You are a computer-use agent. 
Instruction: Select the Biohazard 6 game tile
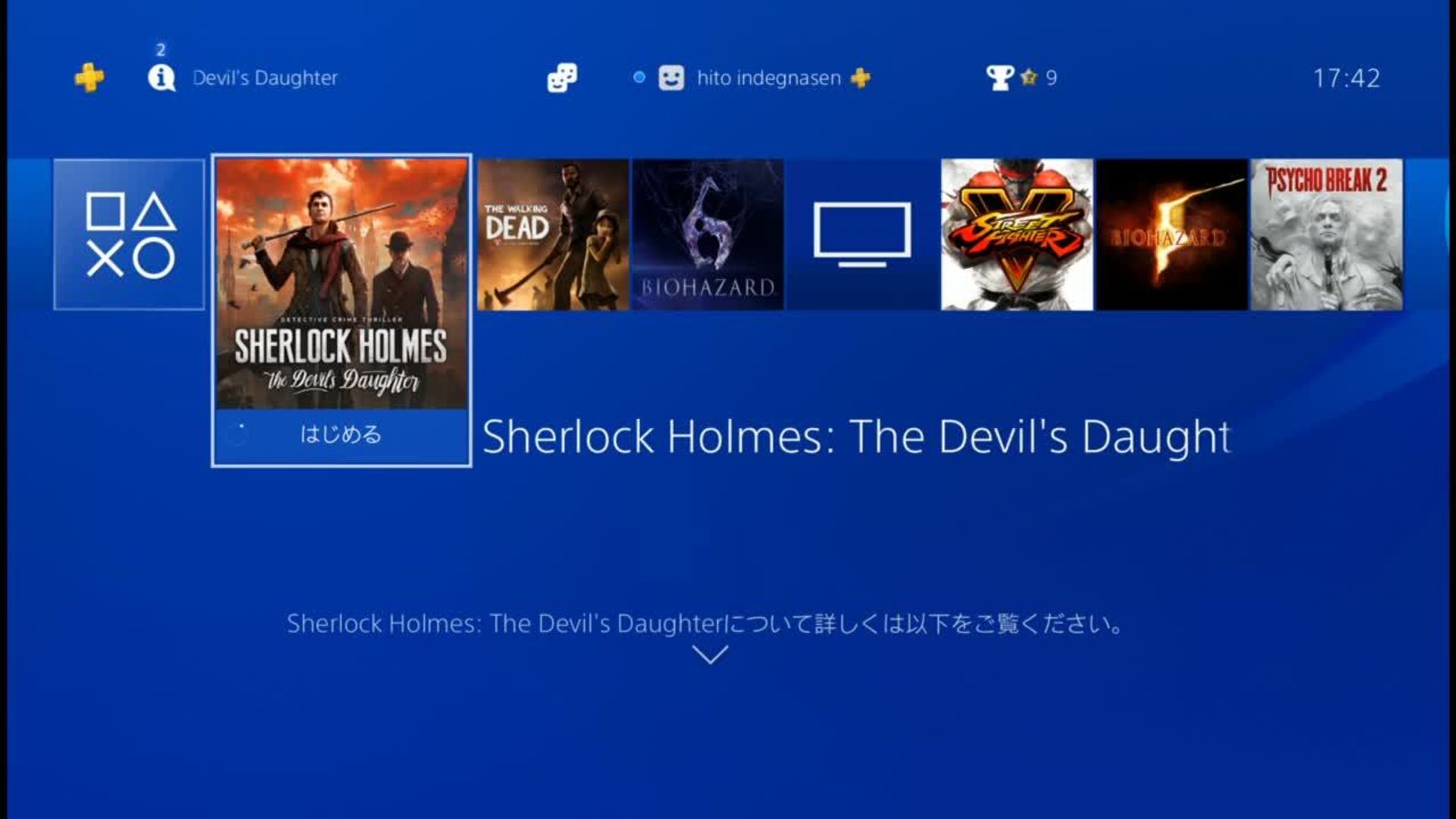[708, 234]
